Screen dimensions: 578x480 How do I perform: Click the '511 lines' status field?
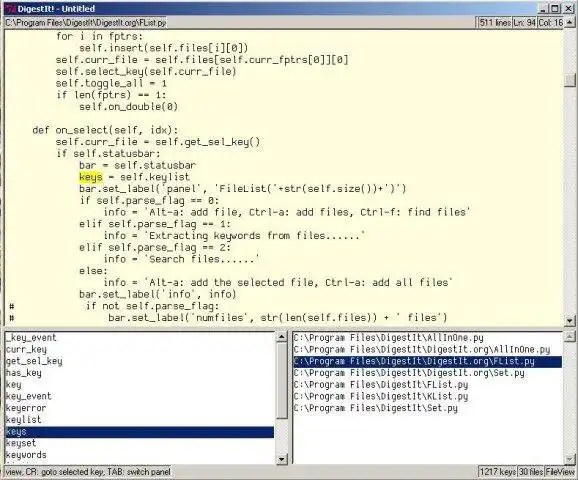click(x=494, y=23)
